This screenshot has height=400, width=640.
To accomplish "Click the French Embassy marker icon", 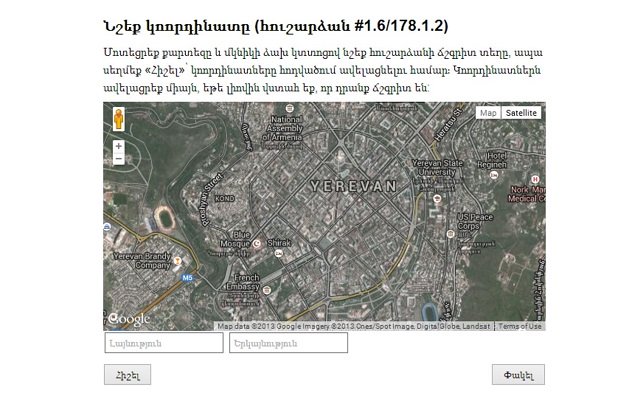I will (267, 290).
